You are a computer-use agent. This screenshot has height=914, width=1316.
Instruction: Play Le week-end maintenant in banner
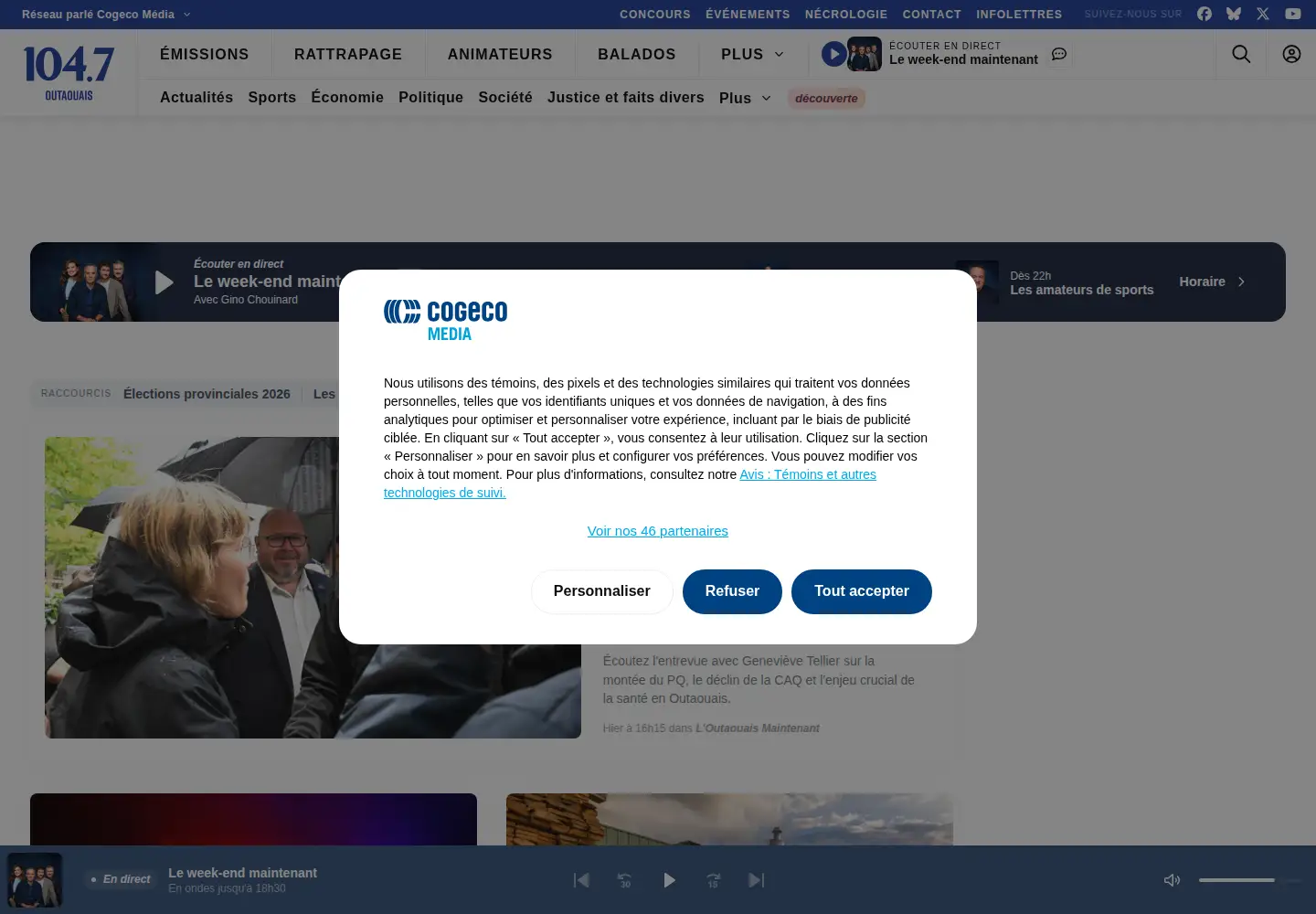tap(164, 282)
